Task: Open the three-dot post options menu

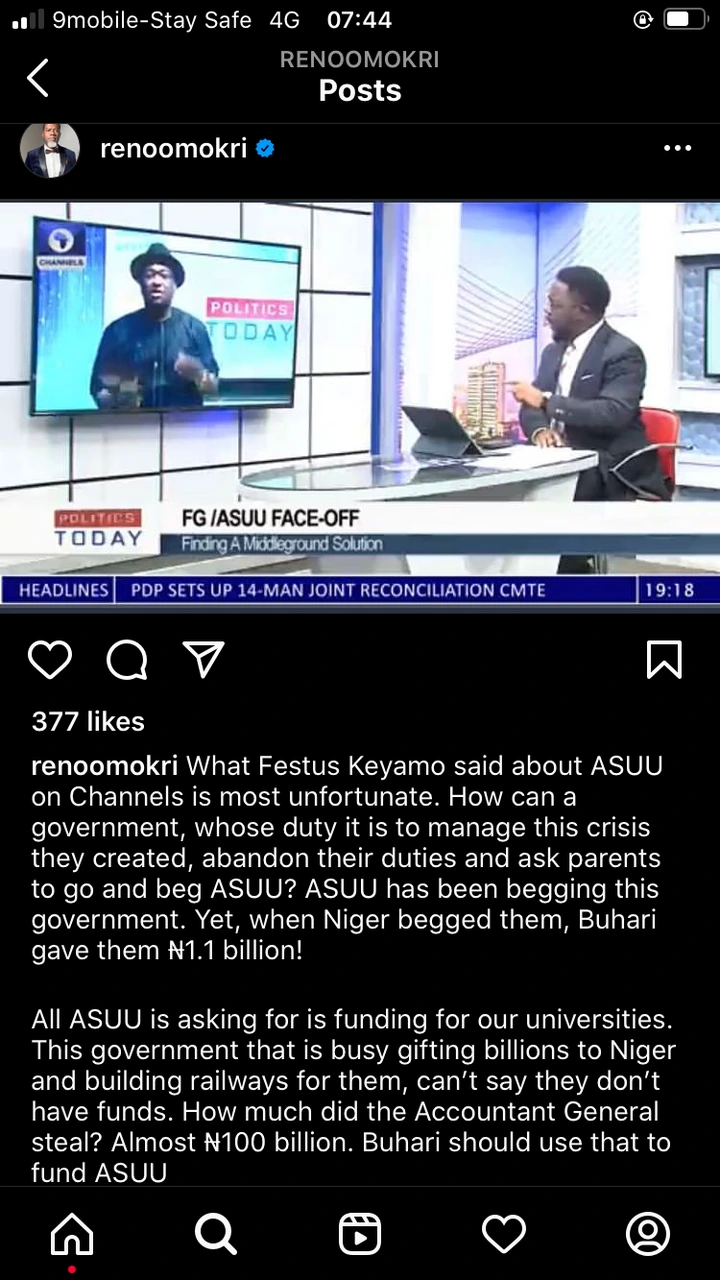Action: [x=677, y=148]
